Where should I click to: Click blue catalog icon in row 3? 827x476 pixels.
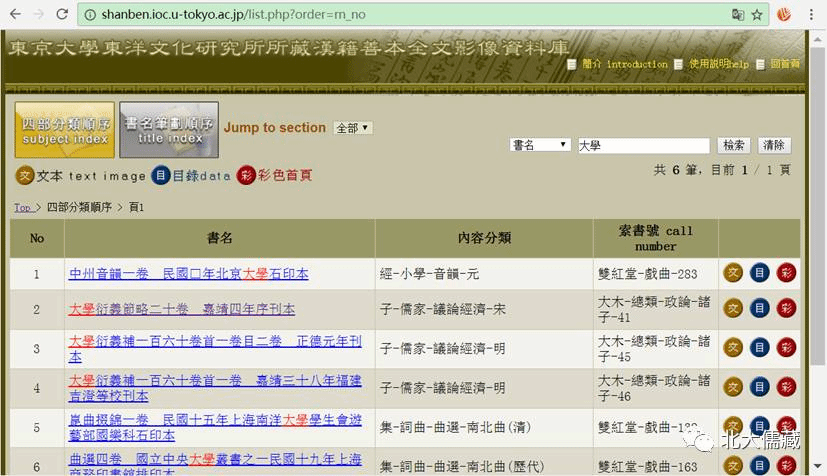tap(760, 348)
